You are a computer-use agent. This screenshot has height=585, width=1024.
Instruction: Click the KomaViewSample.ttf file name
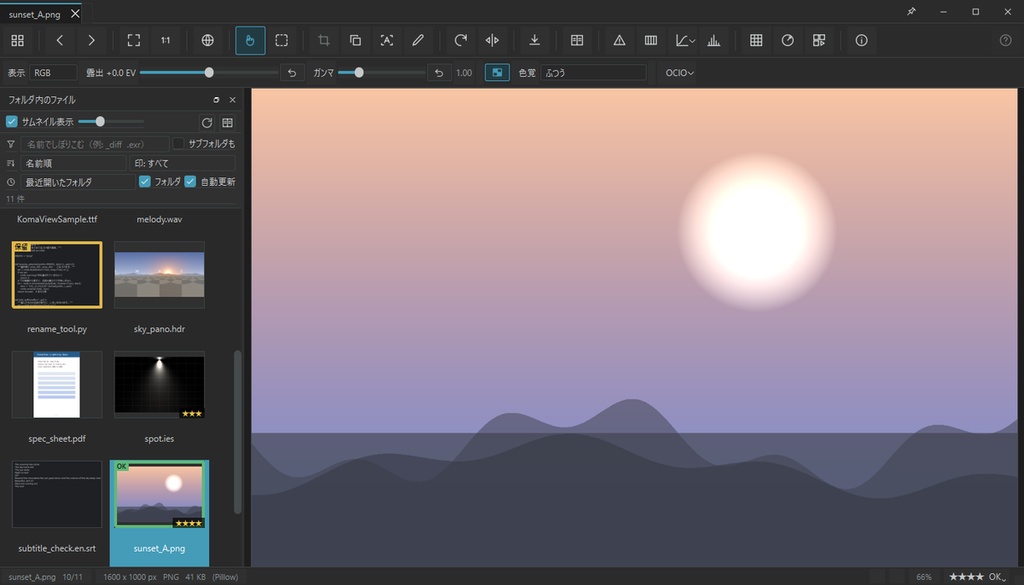[57, 219]
